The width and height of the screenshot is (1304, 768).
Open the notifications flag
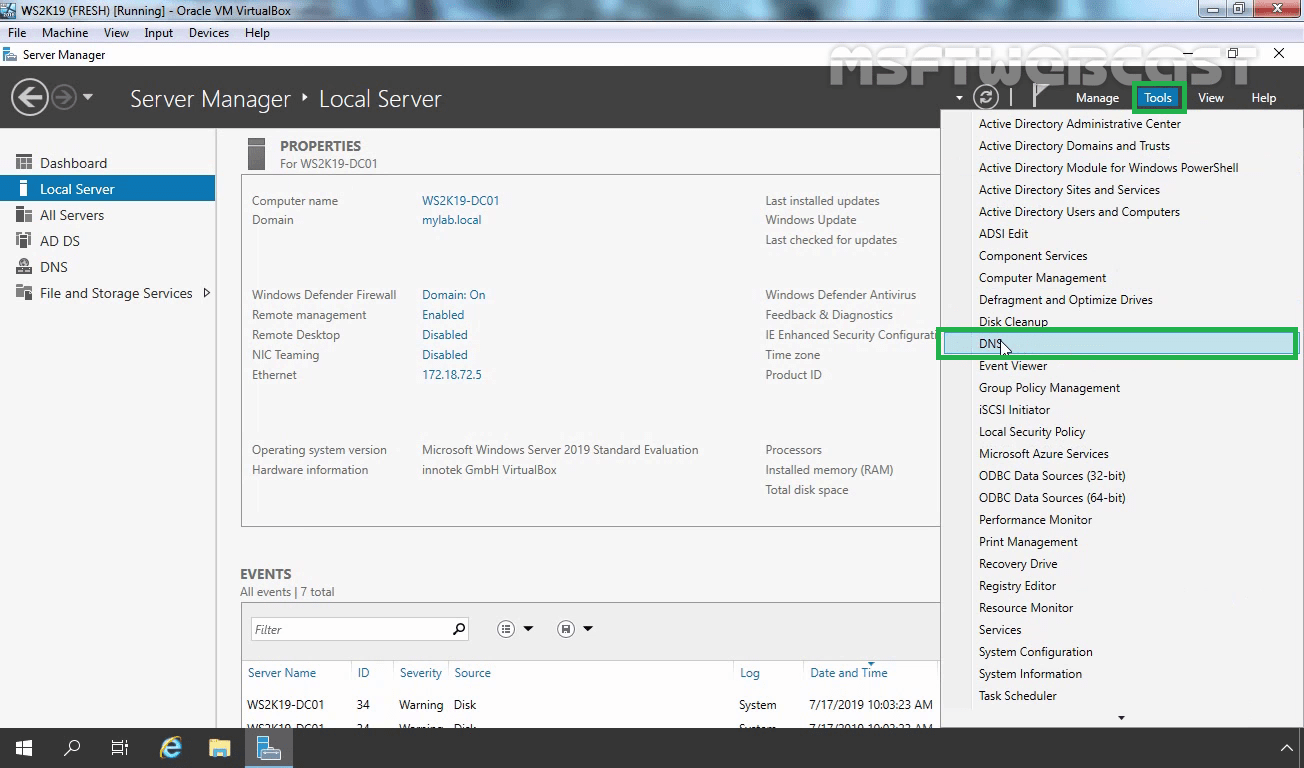pos(1041,96)
